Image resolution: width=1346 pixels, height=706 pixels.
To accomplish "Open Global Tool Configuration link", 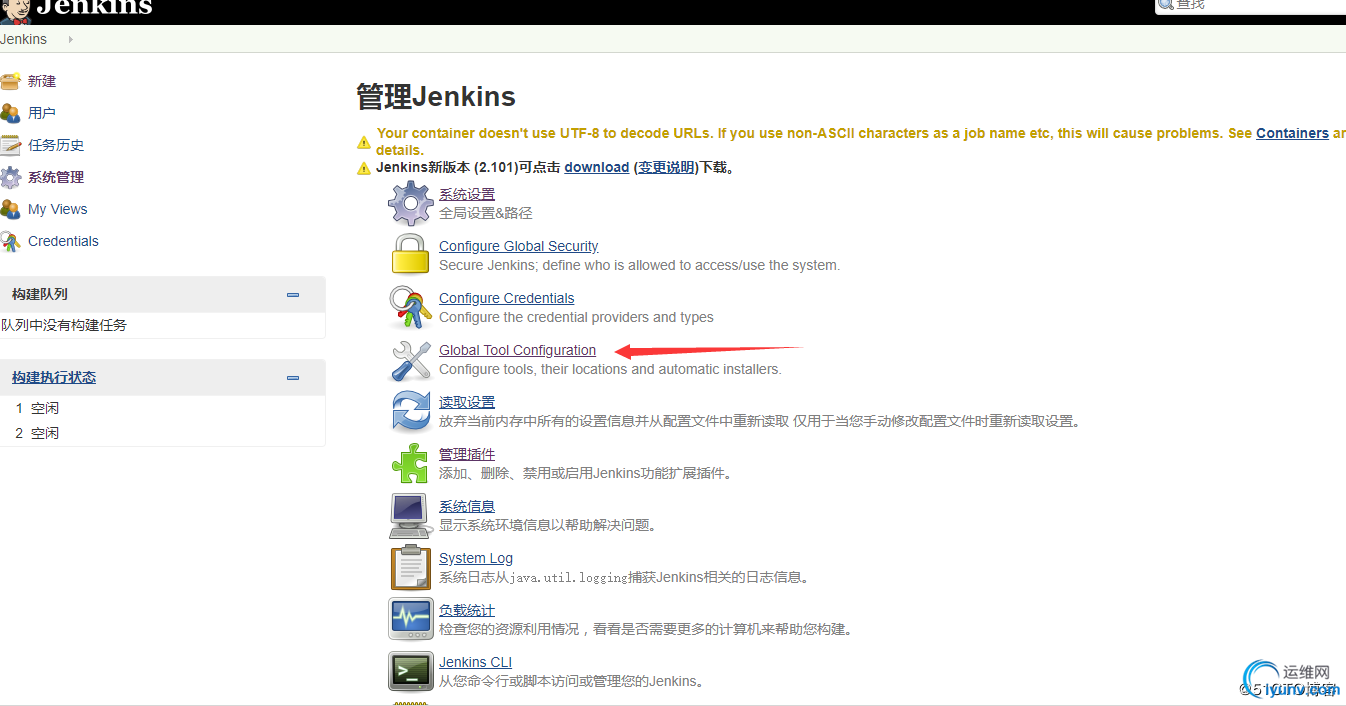I will coord(517,350).
